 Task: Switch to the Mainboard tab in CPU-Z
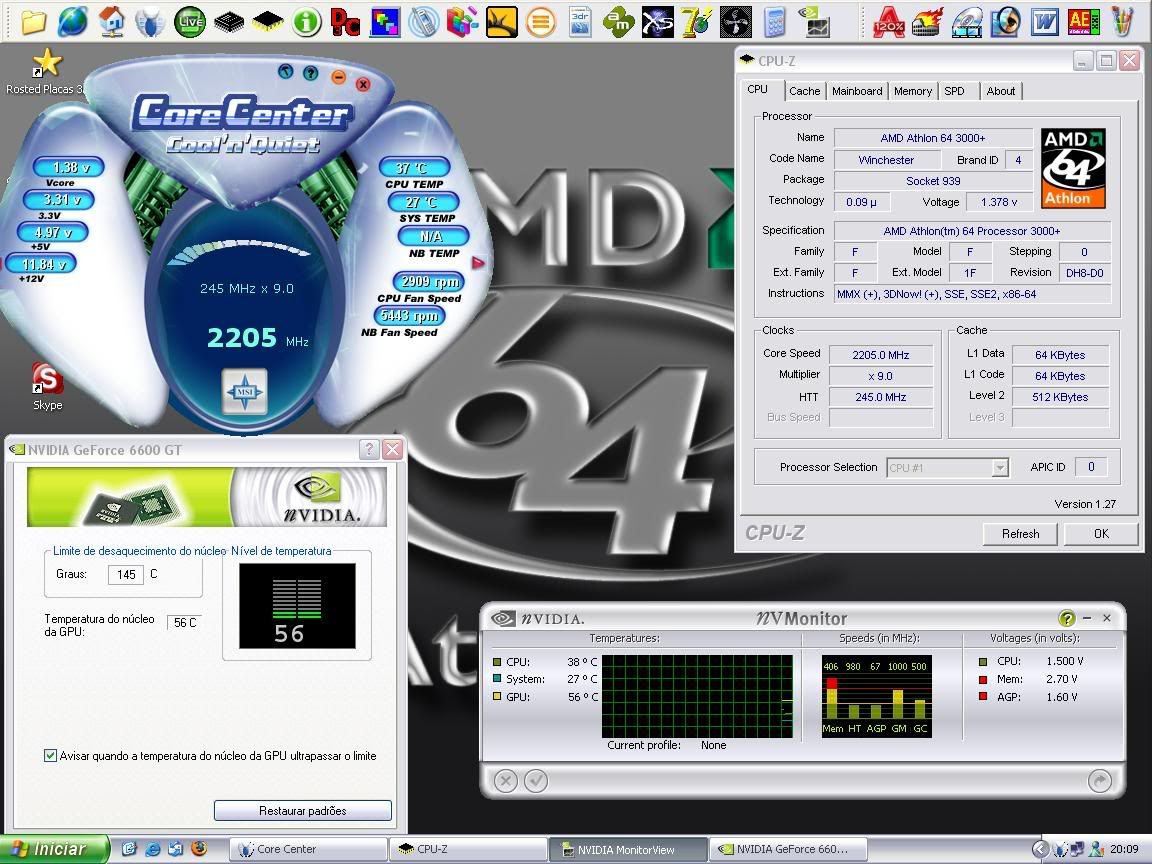(x=857, y=91)
